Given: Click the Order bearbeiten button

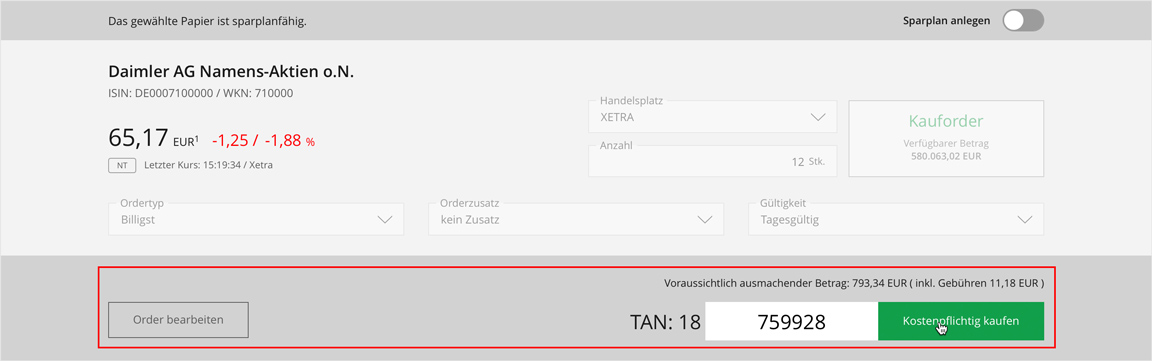Looking at the screenshot, I should 179,320.
